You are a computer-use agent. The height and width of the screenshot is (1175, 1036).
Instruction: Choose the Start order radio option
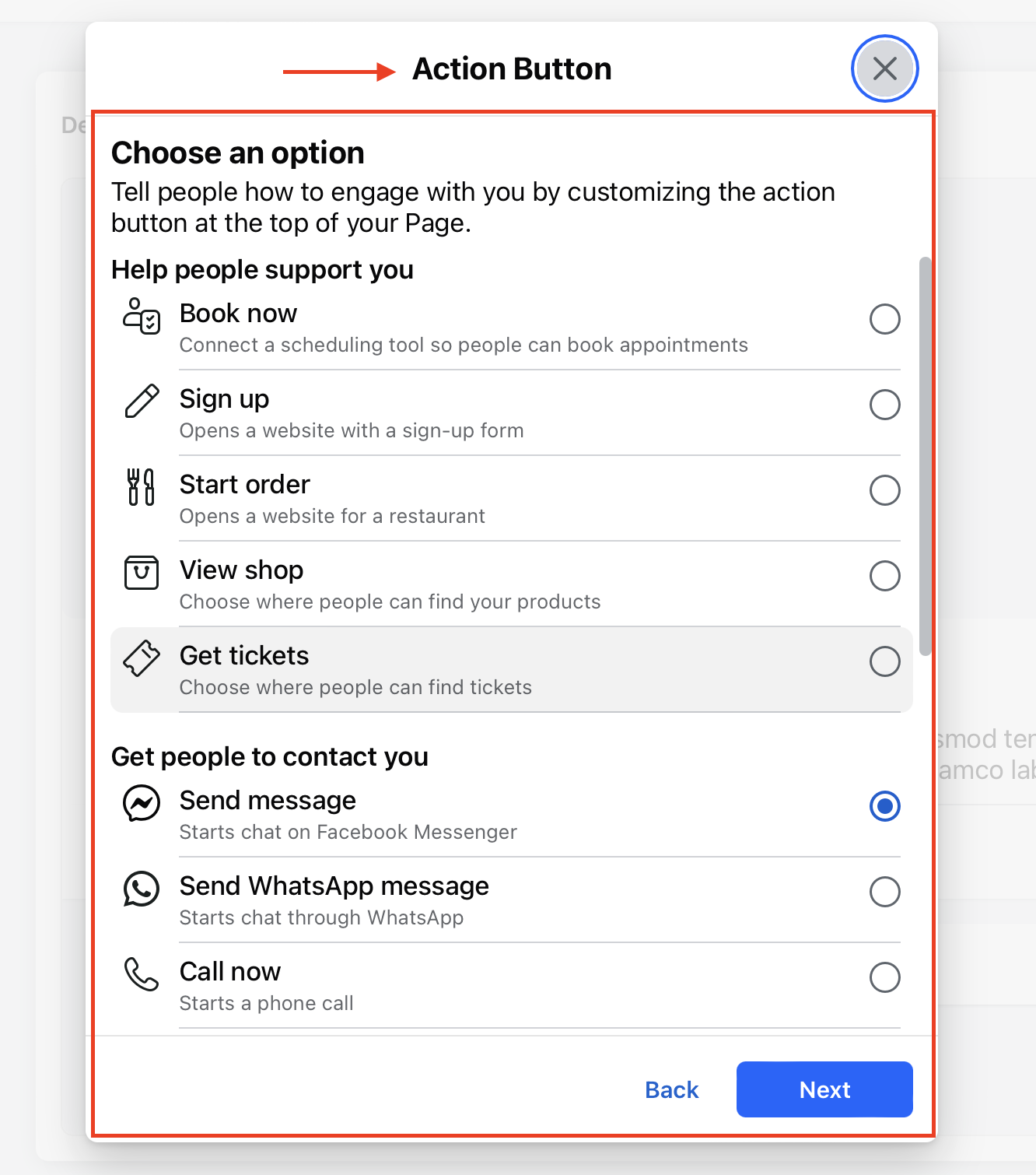pyautogui.click(x=885, y=490)
